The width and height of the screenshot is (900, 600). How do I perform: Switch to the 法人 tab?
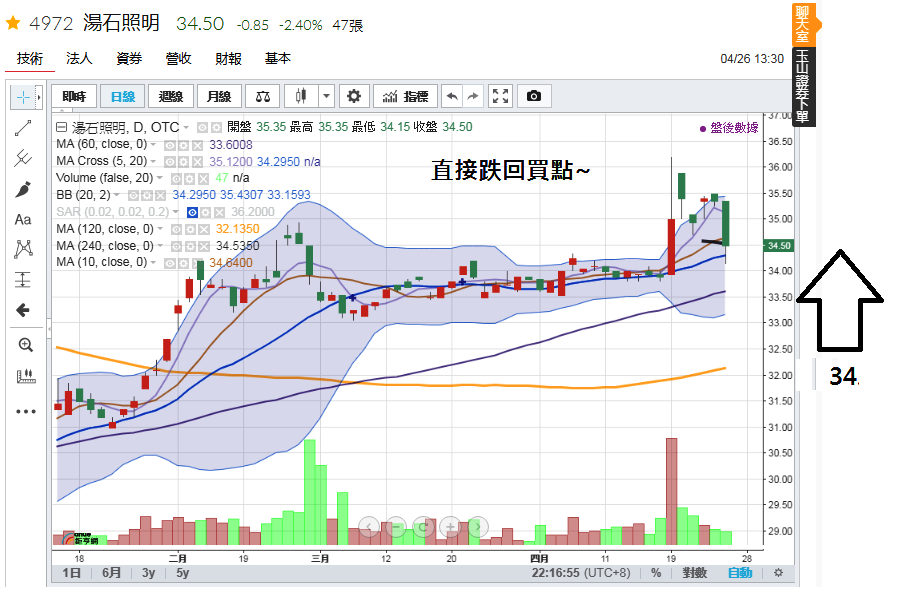(x=79, y=59)
